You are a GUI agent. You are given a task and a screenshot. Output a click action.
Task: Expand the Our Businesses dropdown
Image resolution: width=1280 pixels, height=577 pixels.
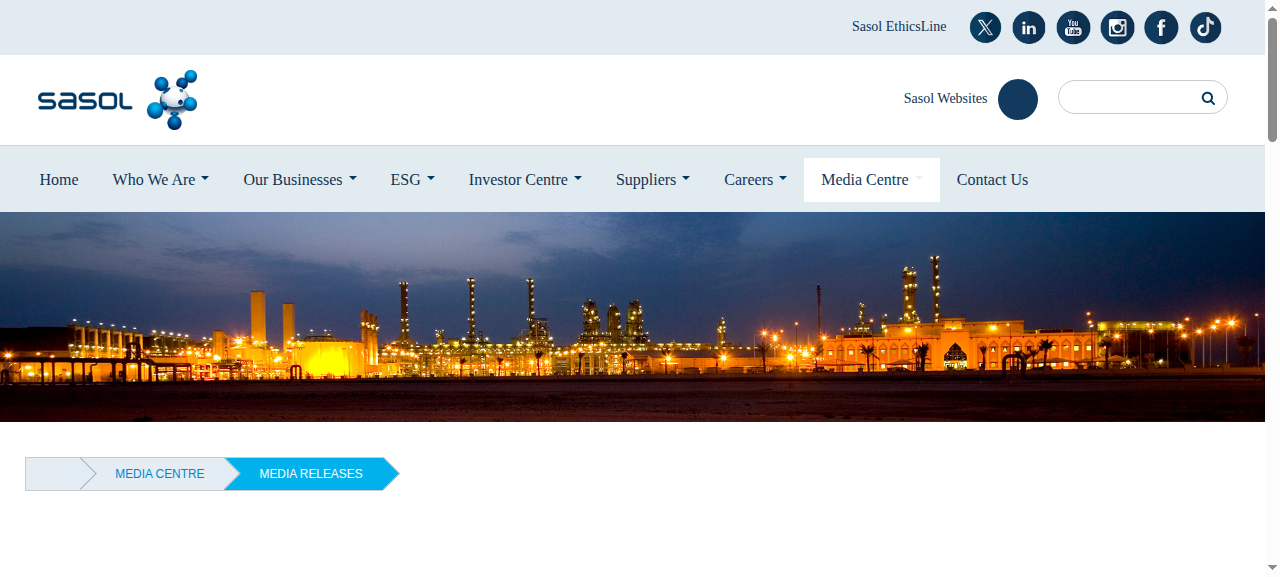click(300, 180)
